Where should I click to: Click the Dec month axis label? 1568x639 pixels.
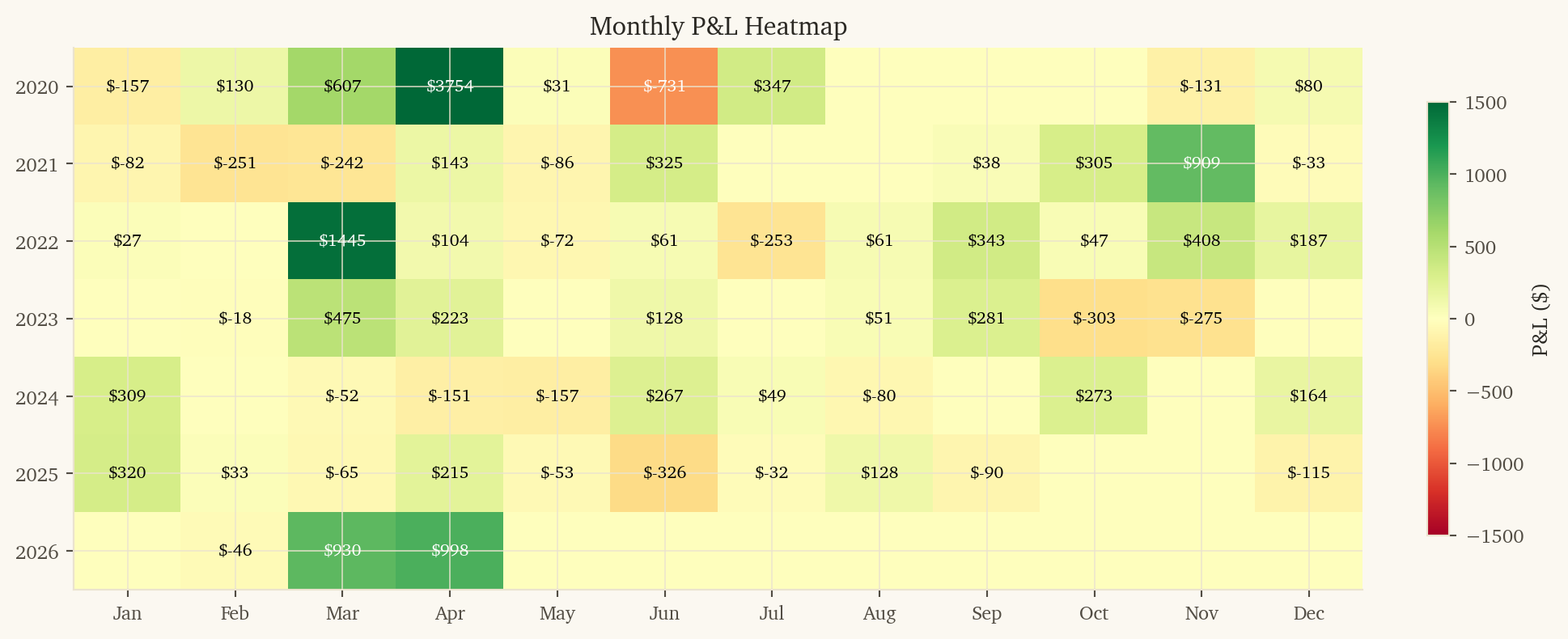[1308, 614]
